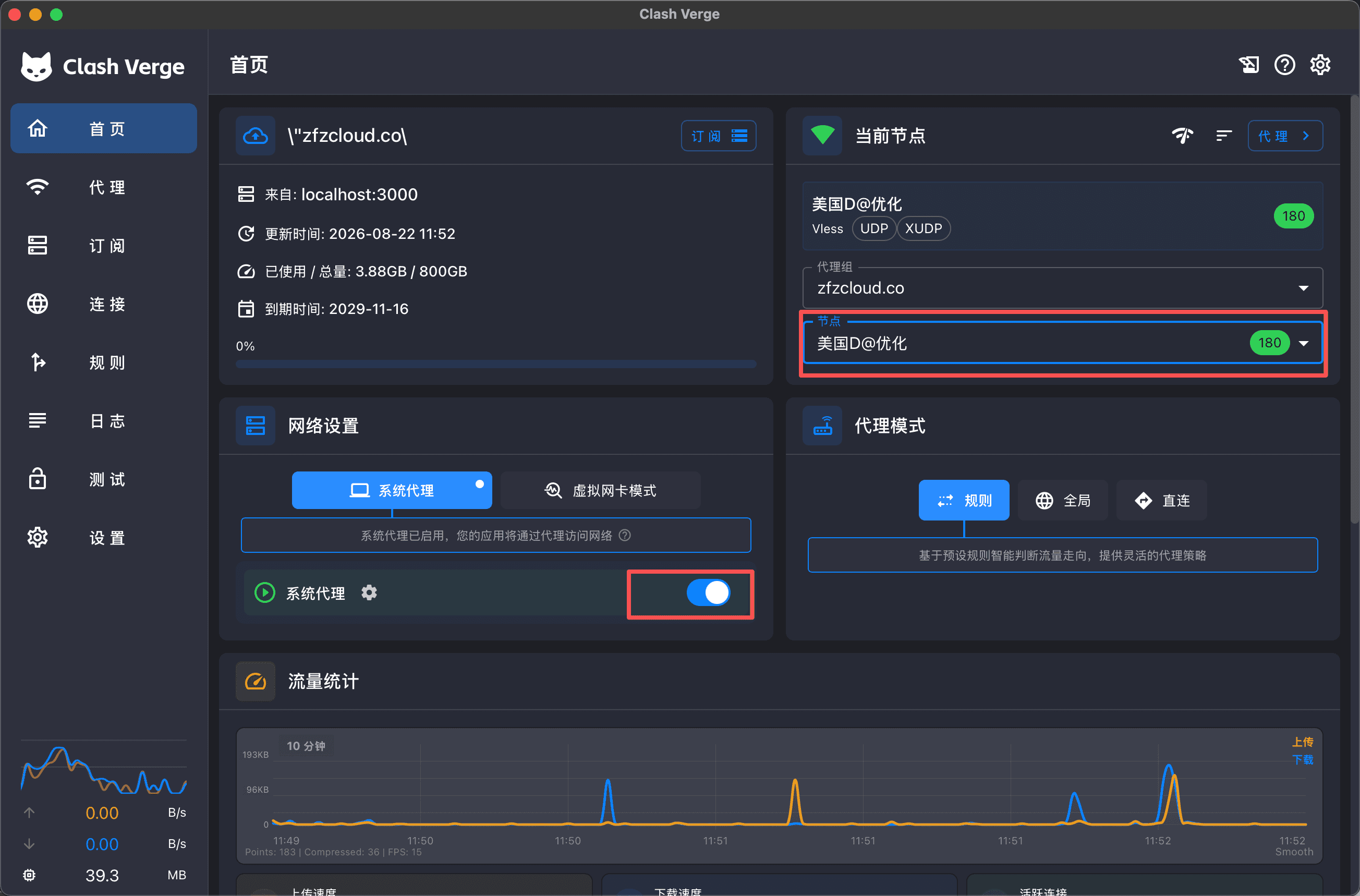The height and width of the screenshot is (896, 1360).
Task: Click the 代理模式 router icon
Action: click(x=822, y=426)
